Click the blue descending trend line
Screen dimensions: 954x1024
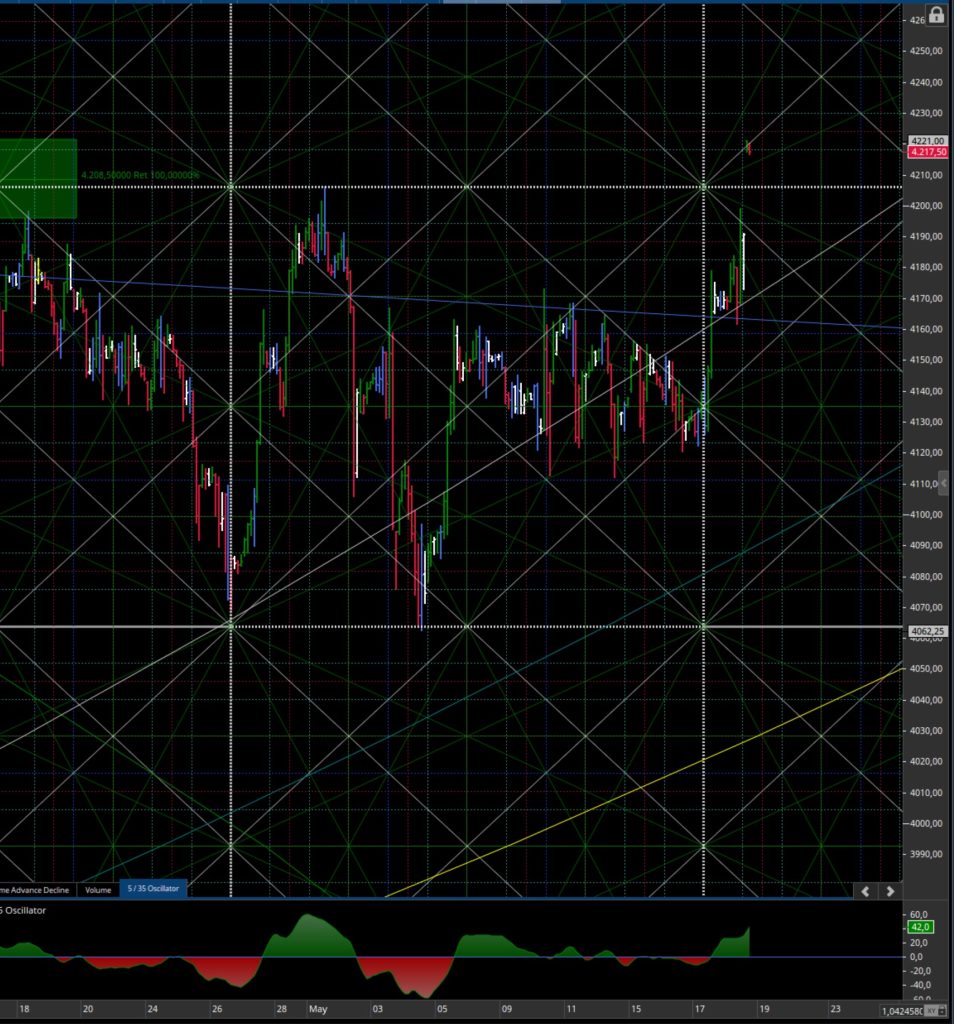pyautogui.click(x=457, y=302)
